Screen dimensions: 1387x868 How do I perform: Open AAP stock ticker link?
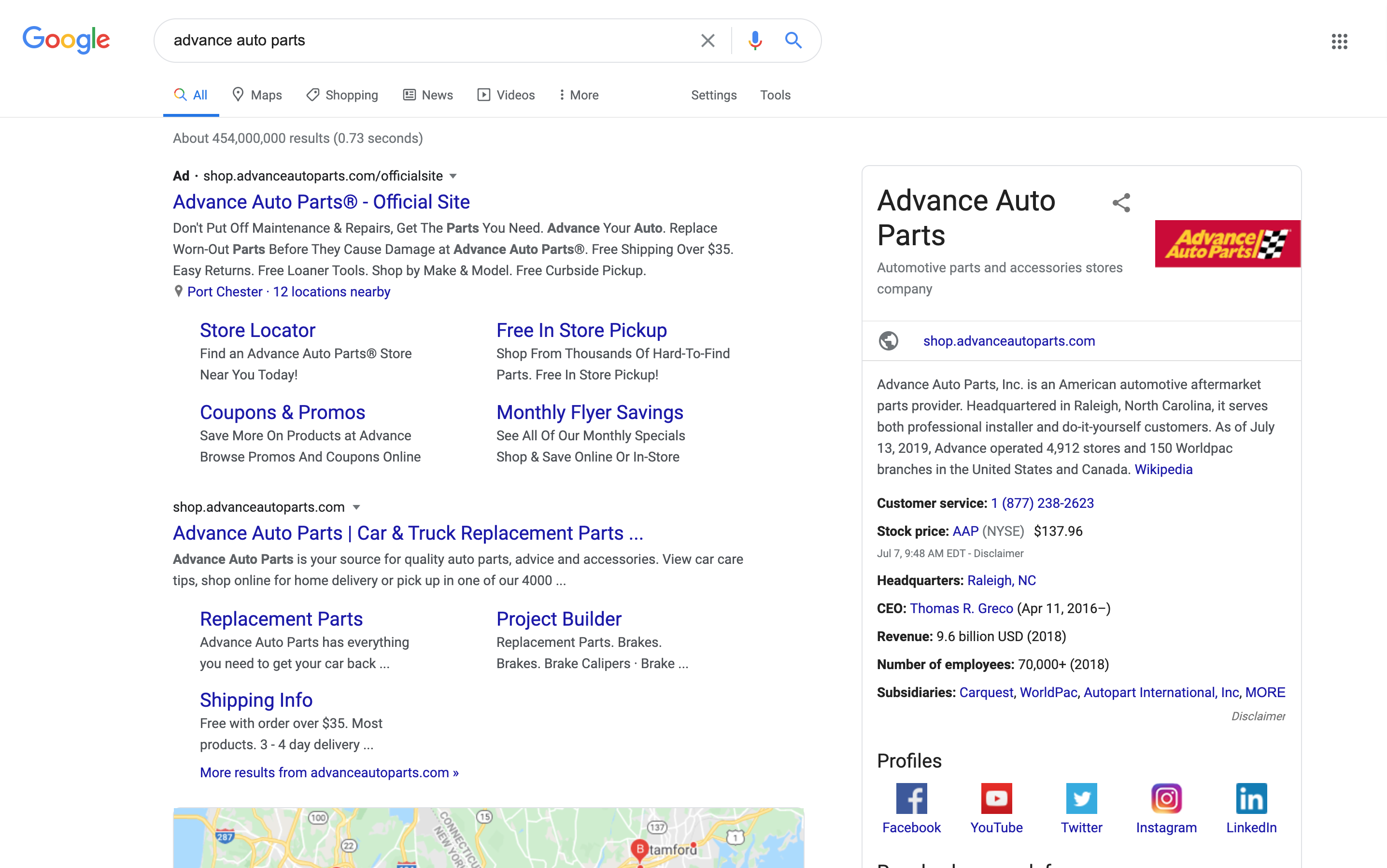click(x=965, y=532)
